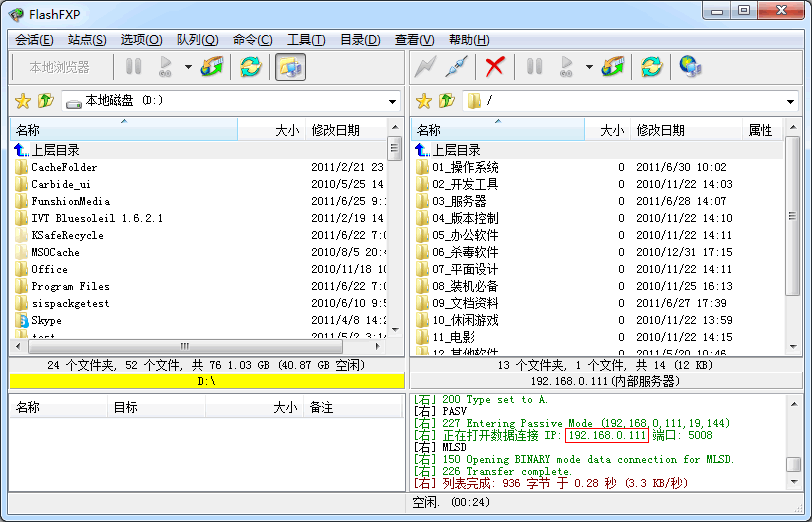Refresh the local file list
The height and width of the screenshot is (522, 812).
[251, 67]
